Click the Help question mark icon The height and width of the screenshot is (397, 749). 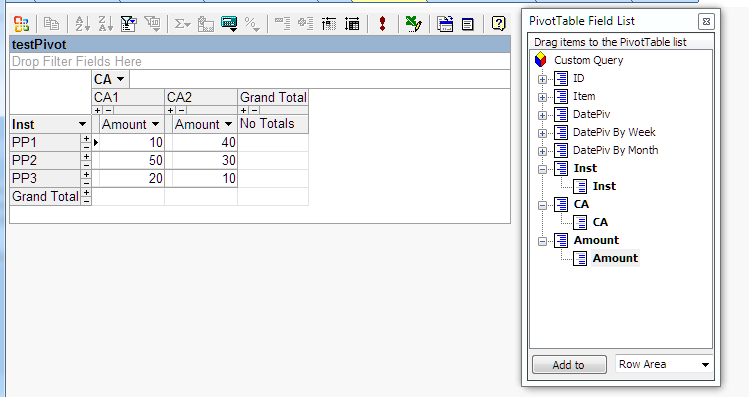point(498,23)
